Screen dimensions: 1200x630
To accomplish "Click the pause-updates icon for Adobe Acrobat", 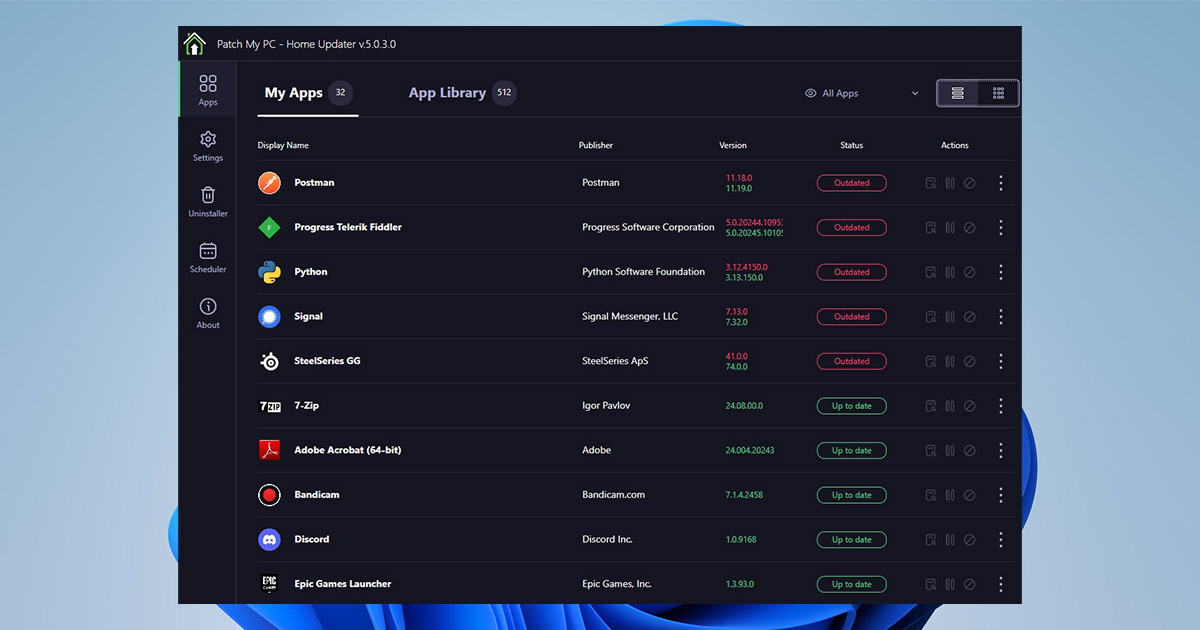I will (x=950, y=450).
